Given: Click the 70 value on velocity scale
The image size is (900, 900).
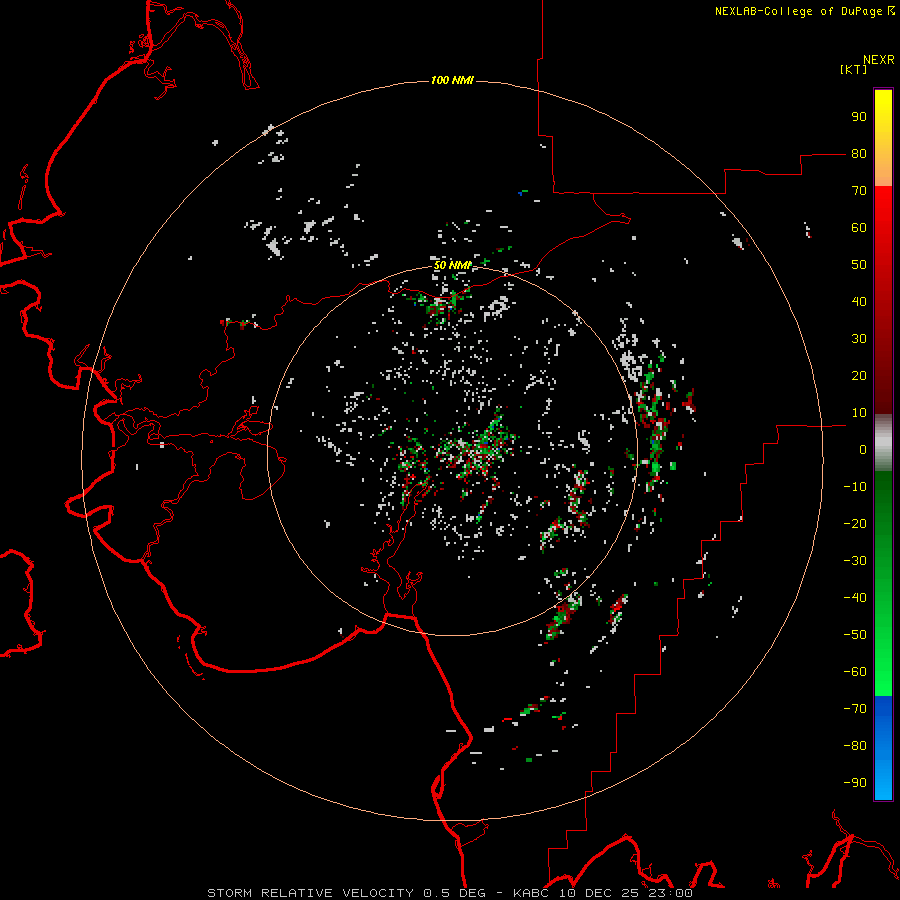Looking at the screenshot, I should (x=859, y=191).
